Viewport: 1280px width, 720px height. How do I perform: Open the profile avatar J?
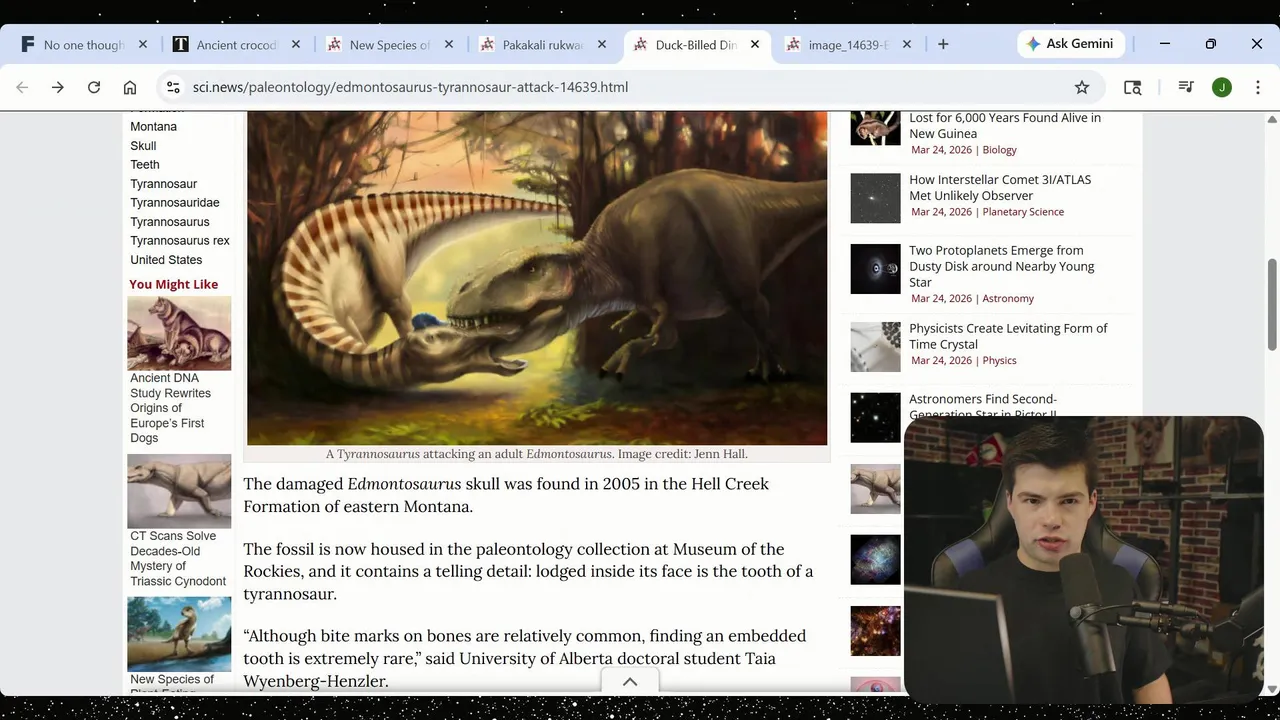tap(1222, 87)
